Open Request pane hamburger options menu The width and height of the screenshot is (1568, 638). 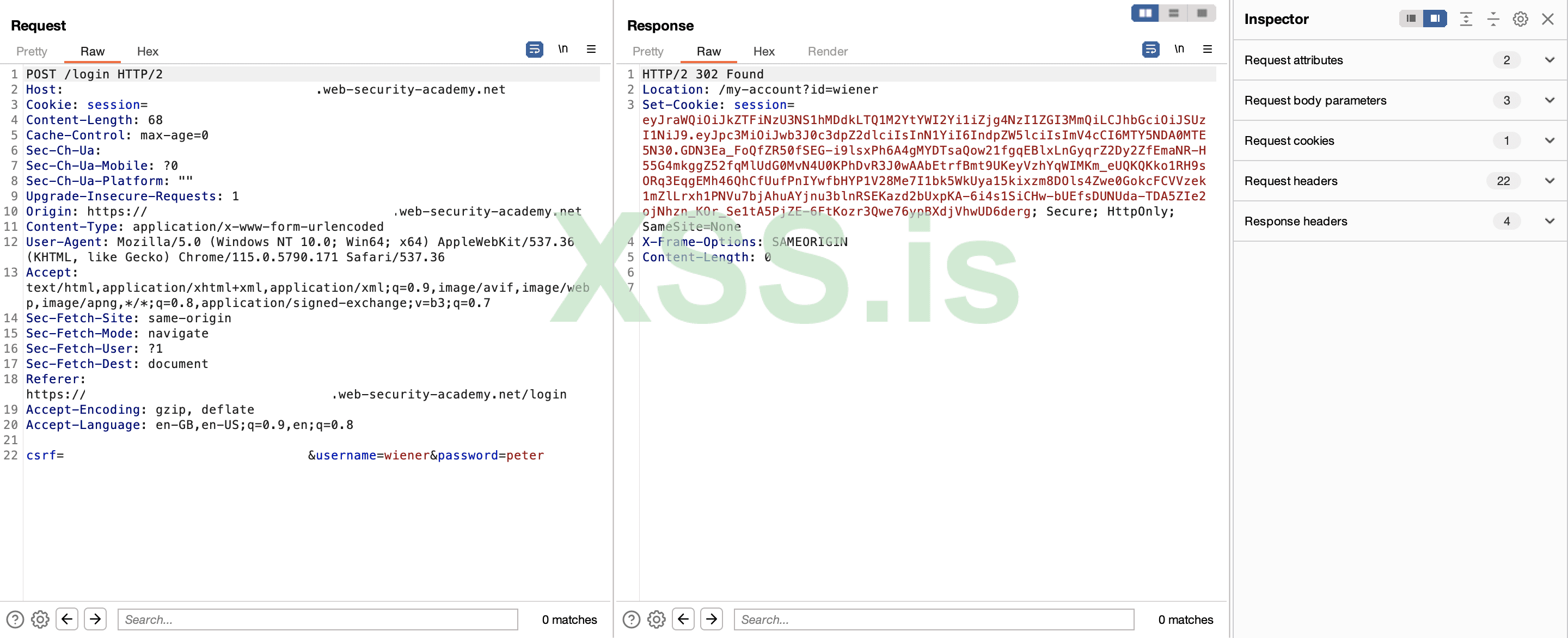point(590,50)
